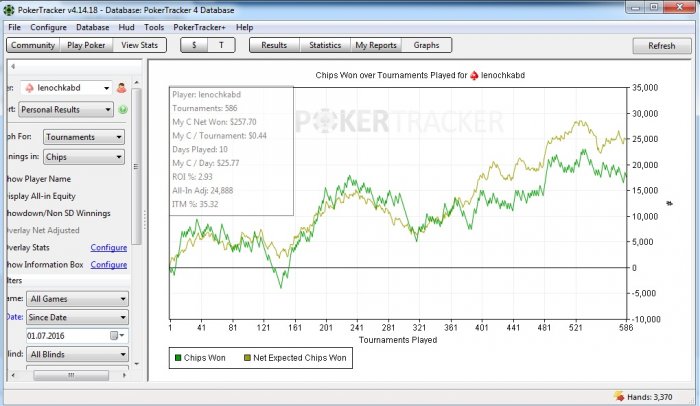Toggle the Overlay Stats option
The height and width of the screenshot is (406, 700).
28,247
